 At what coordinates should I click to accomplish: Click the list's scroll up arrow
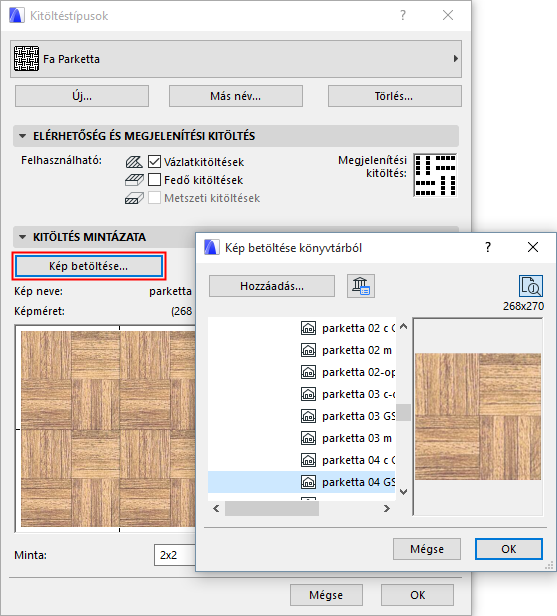[403, 327]
